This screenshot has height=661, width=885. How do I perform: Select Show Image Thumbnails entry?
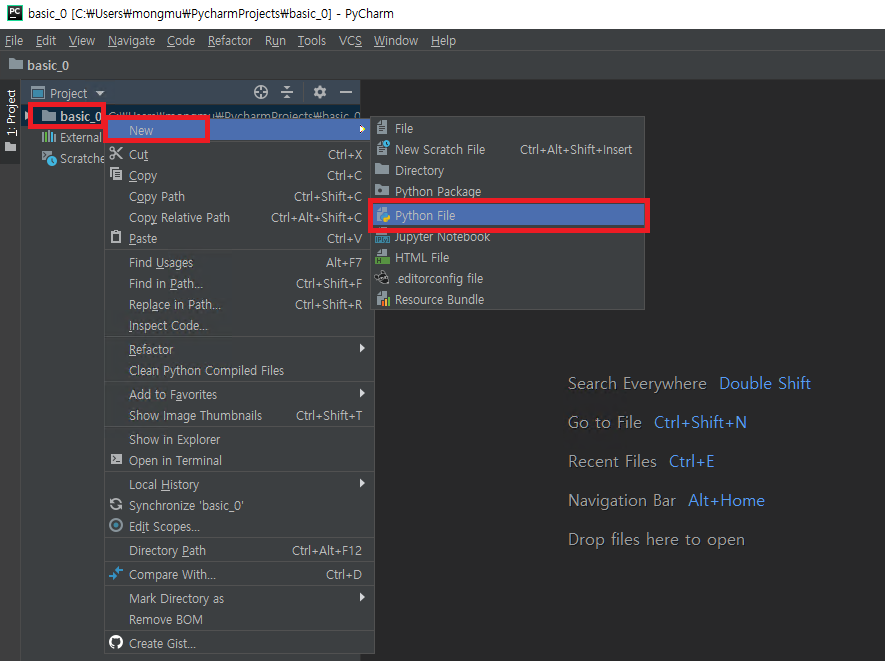coord(239,415)
